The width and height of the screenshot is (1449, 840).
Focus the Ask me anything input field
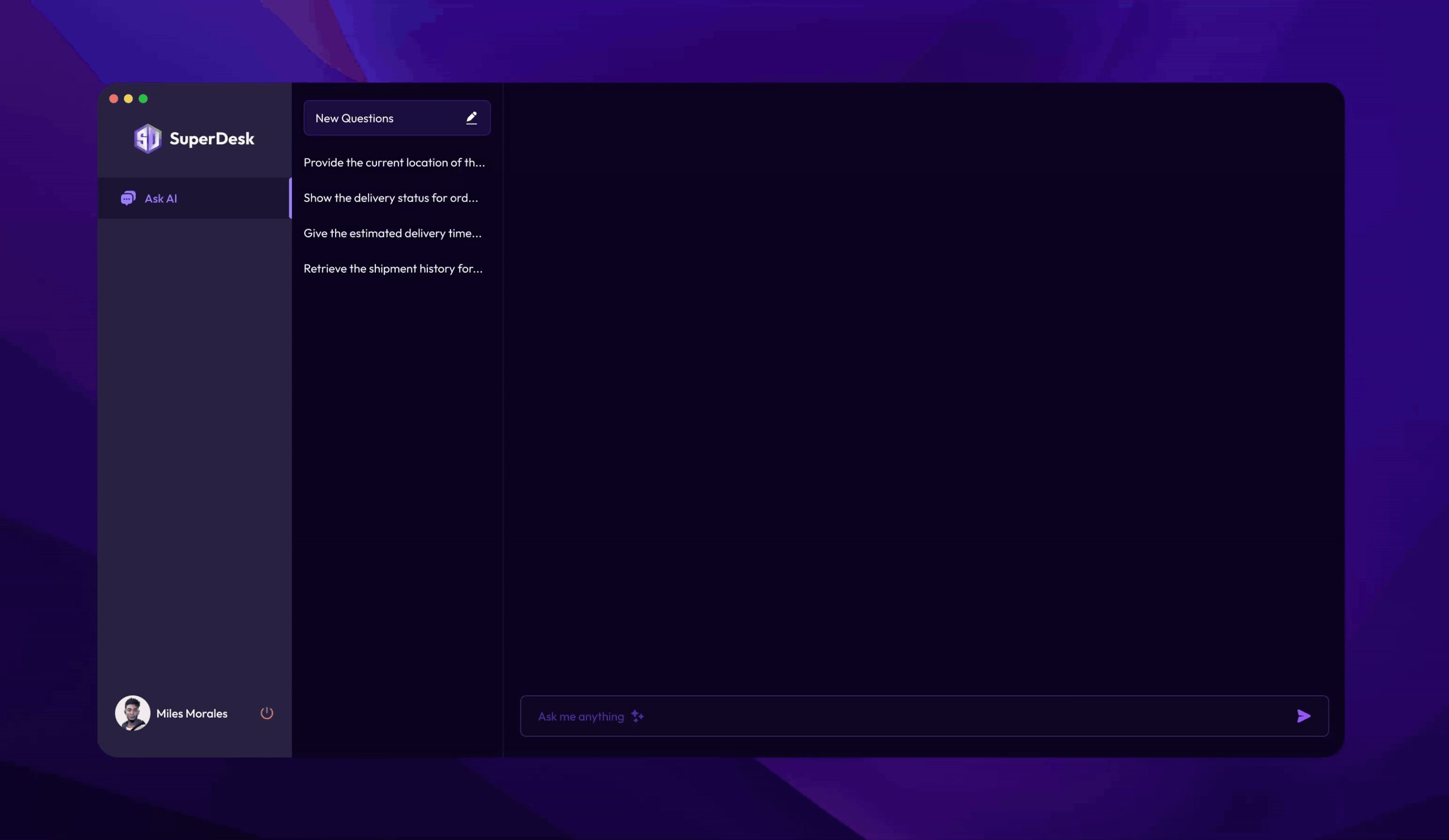point(920,716)
